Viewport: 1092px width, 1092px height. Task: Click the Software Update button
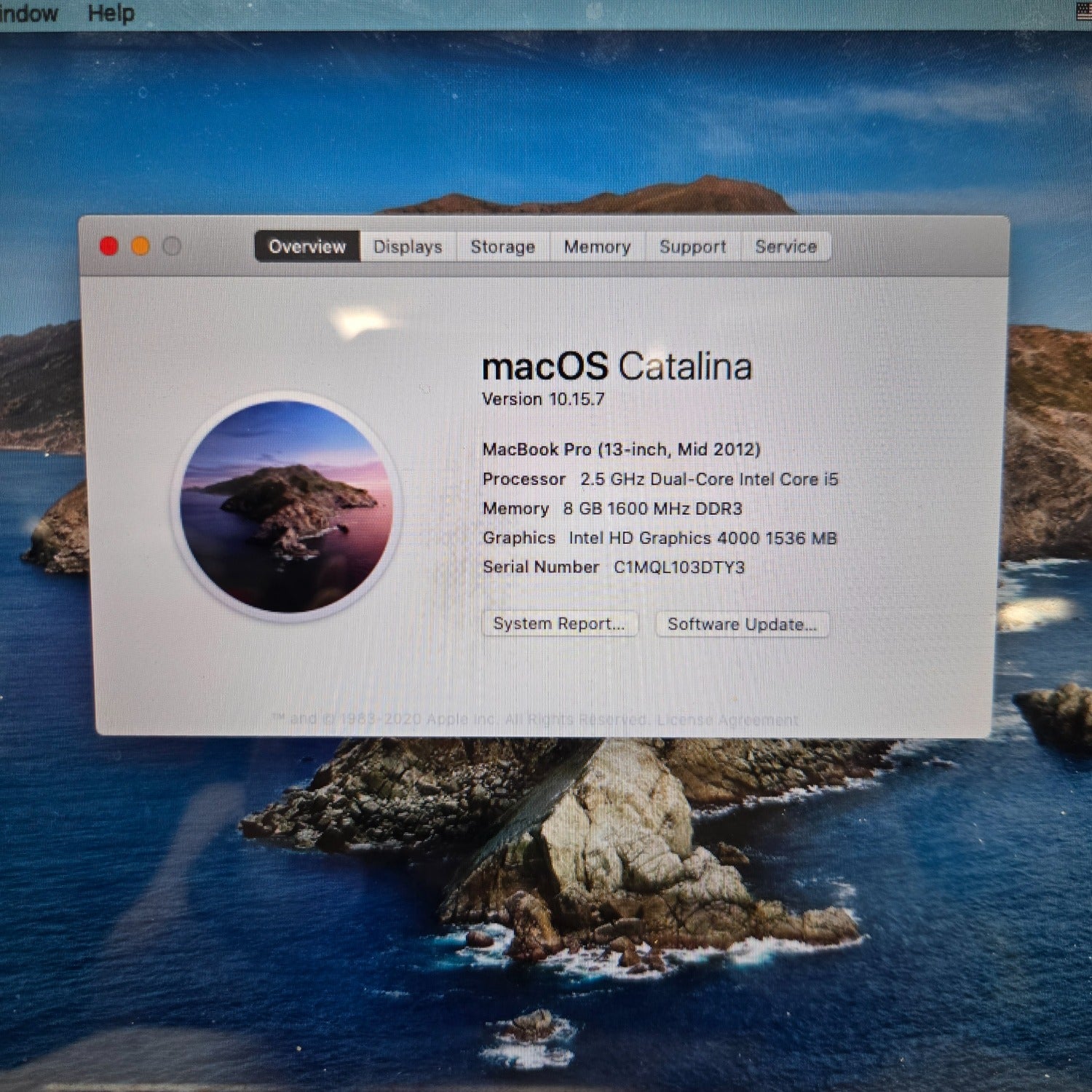pyautogui.click(x=742, y=625)
